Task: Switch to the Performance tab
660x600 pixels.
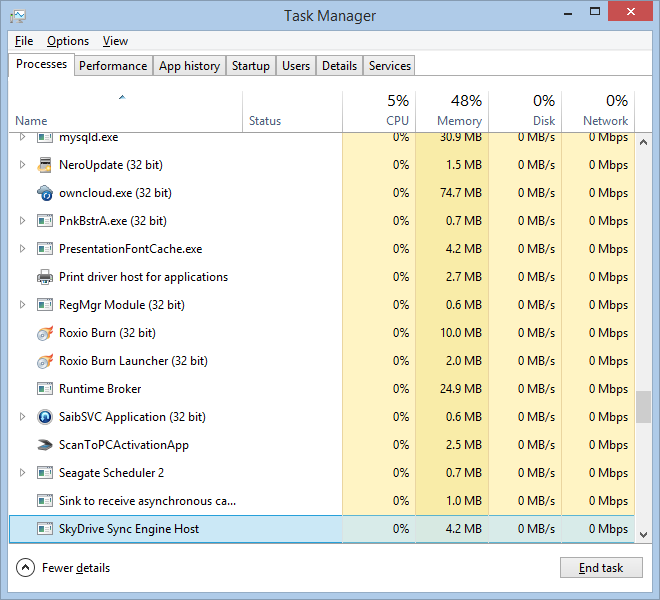Action: [113, 66]
